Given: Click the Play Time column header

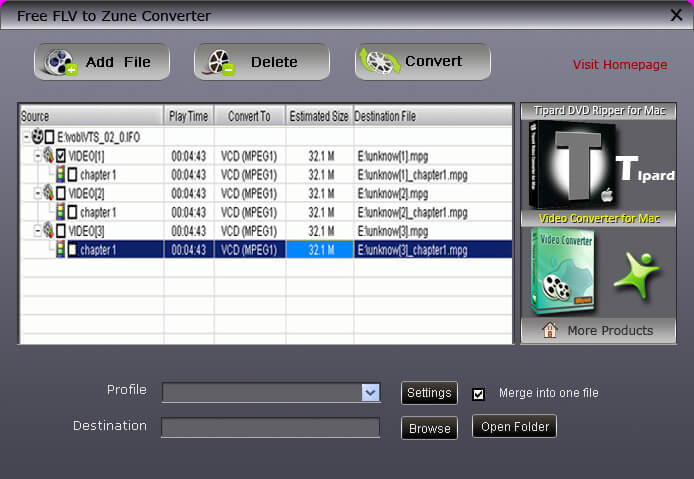Looking at the screenshot, I should (189, 117).
